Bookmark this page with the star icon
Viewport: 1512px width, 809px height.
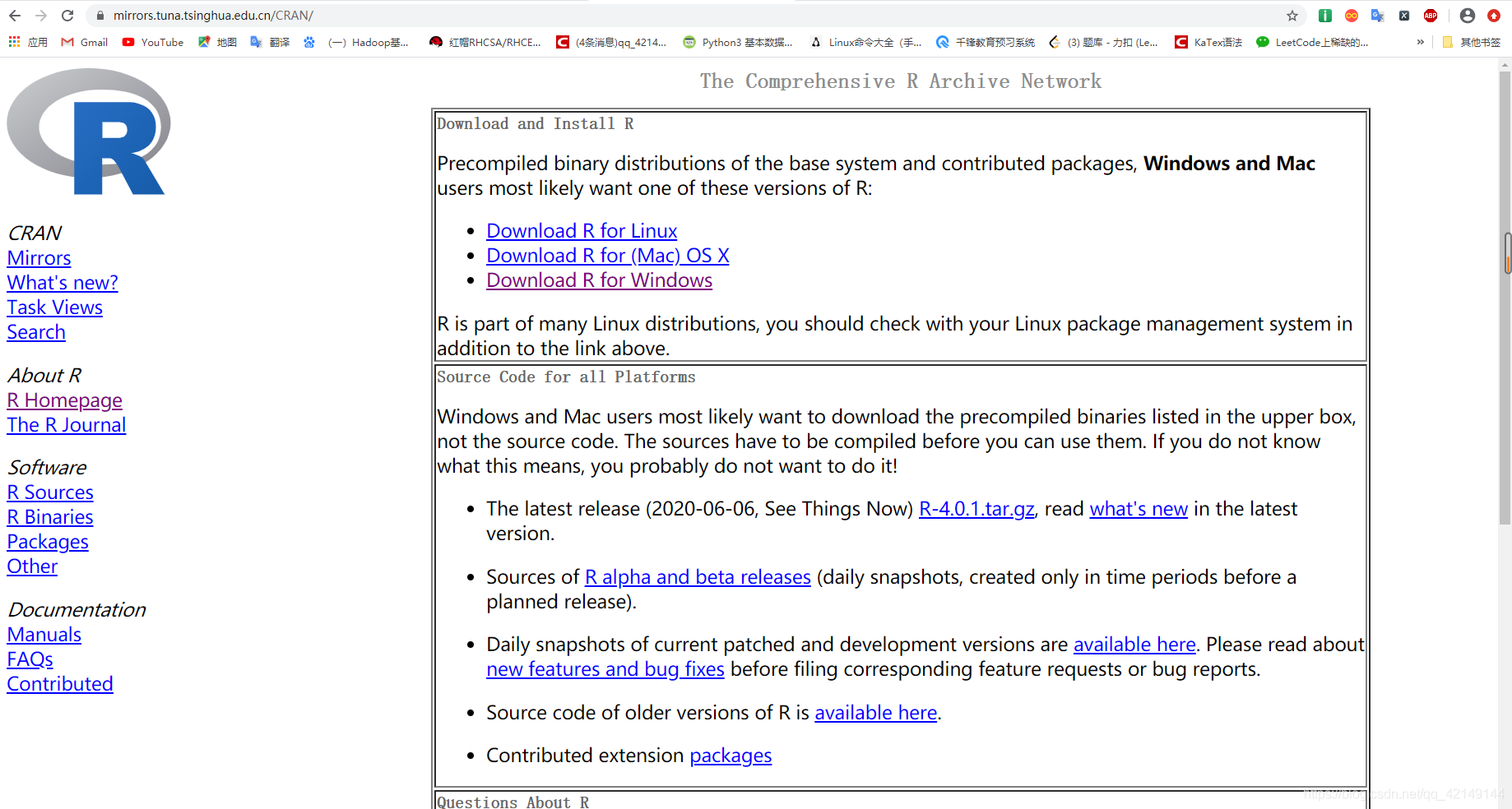[1292, 16]
